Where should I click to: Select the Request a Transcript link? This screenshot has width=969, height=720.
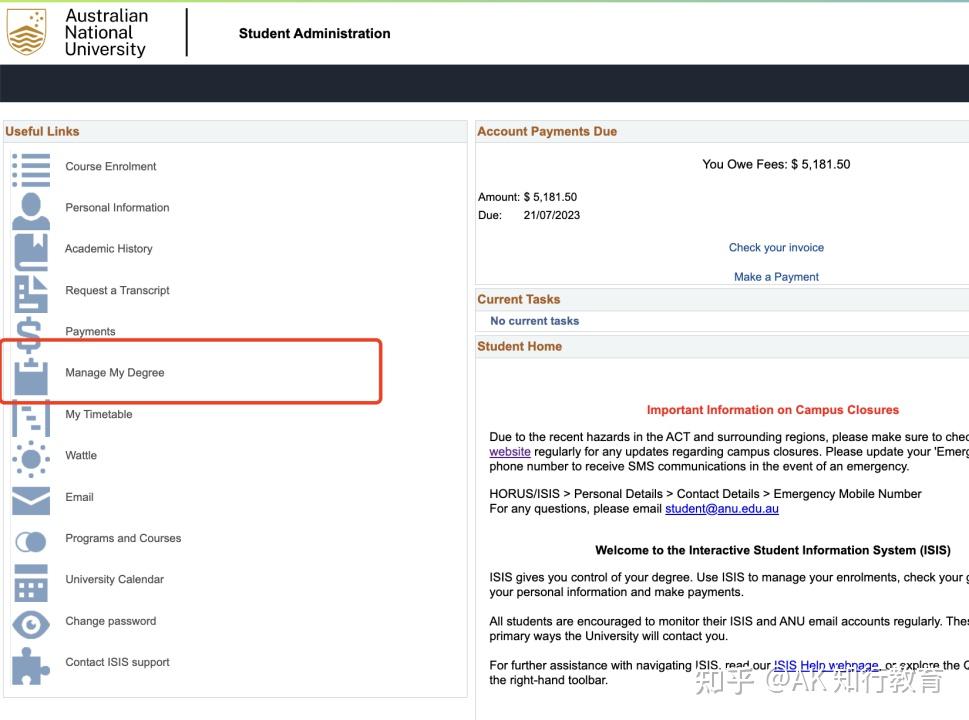pyautogui.click(x=117, y=290)
